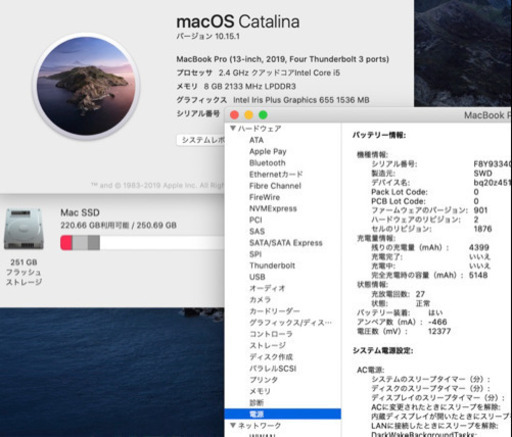Select プリンタ in sidebar
This screenshot has width=512, height=437.
pos(264,380)
